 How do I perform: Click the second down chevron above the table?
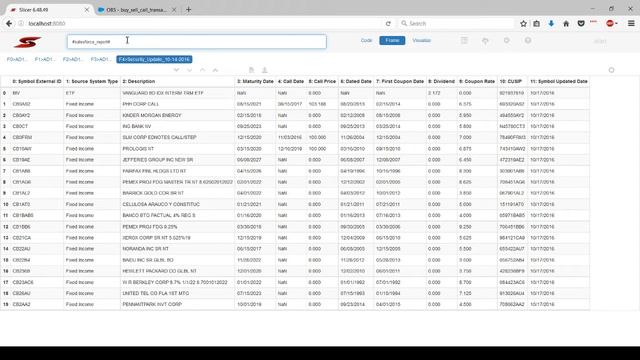click(189, 70)
